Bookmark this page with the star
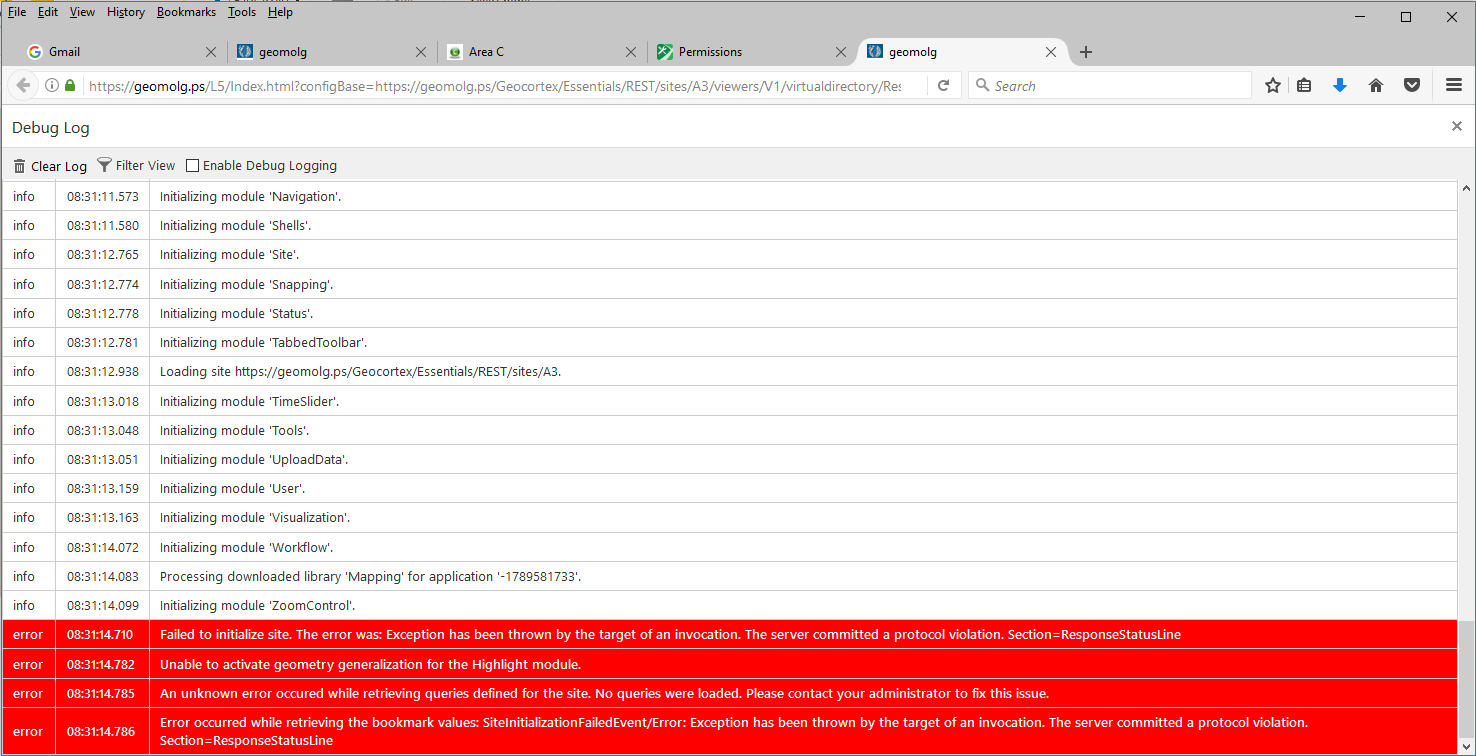The width and height of the screenshot is (1476, 756). pyautogui.click(x=1273, y=86)
